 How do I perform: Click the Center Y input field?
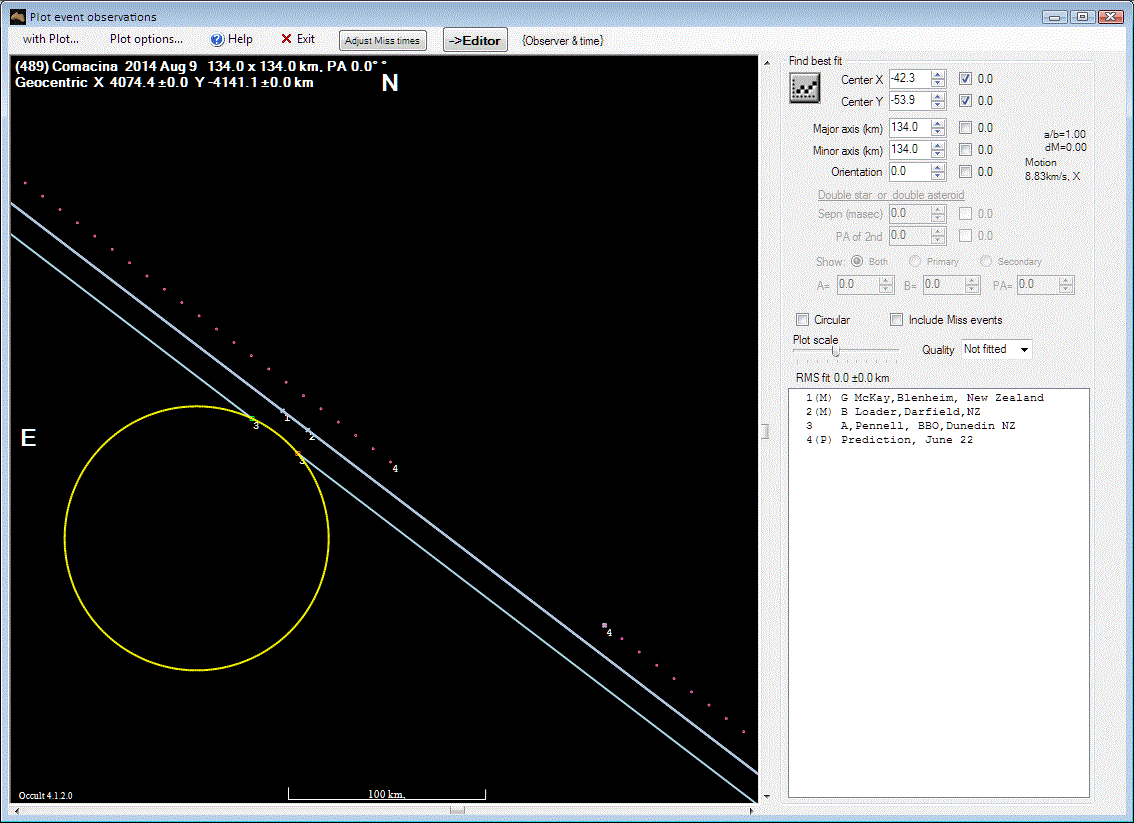tap(910, 101)
